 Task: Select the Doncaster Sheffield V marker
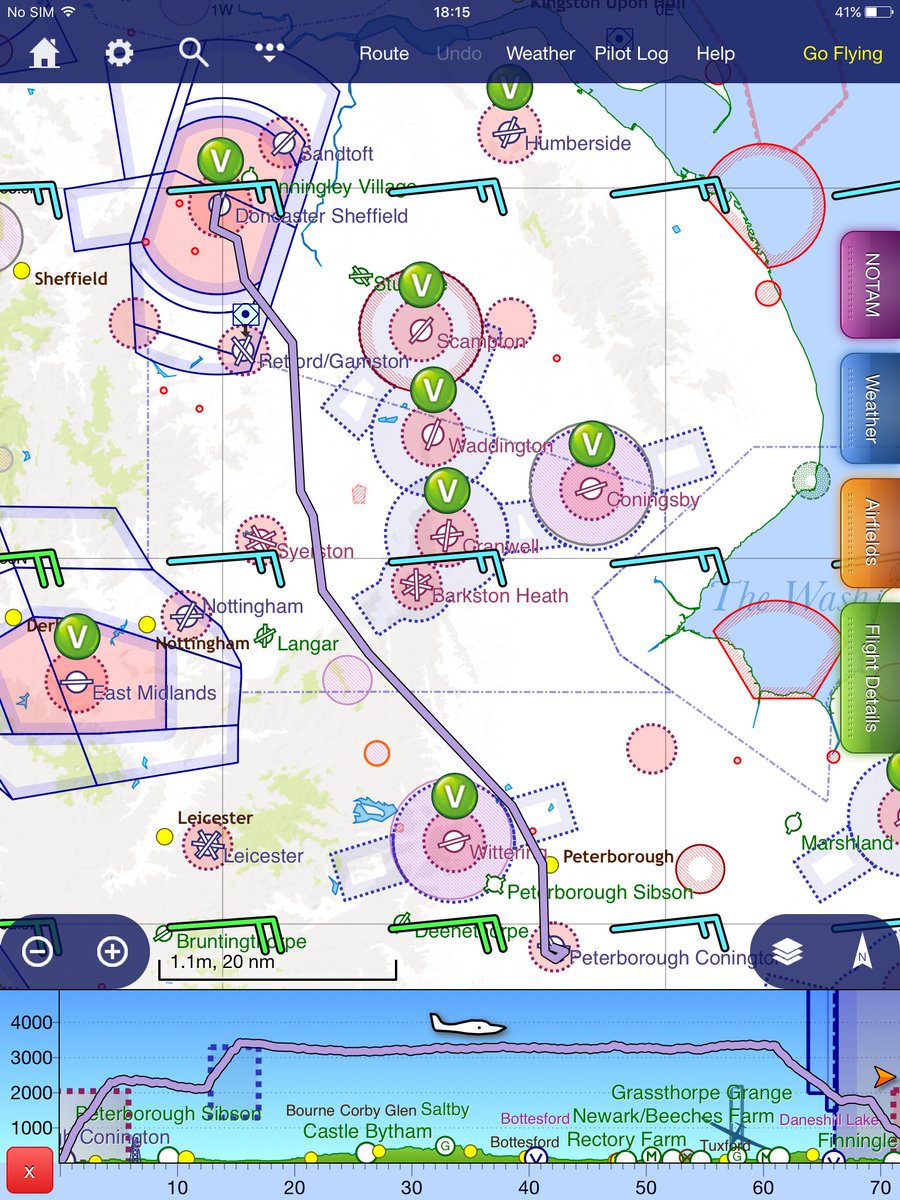[220, 161]
